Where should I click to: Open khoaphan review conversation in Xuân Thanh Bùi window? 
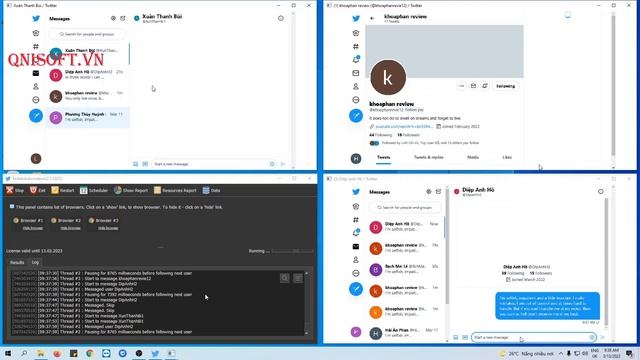(87, 96)
